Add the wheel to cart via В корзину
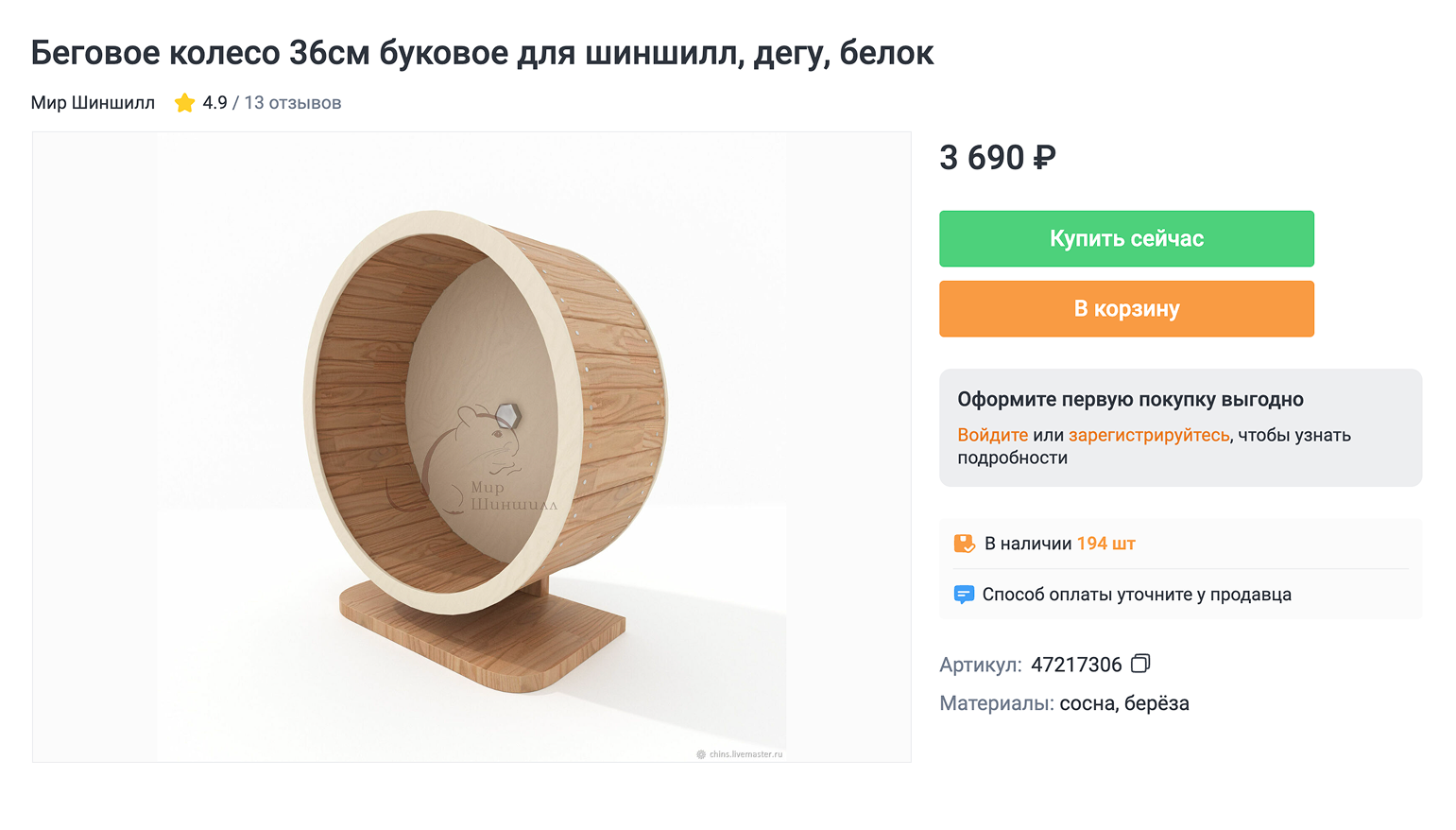 (1126, 308)
